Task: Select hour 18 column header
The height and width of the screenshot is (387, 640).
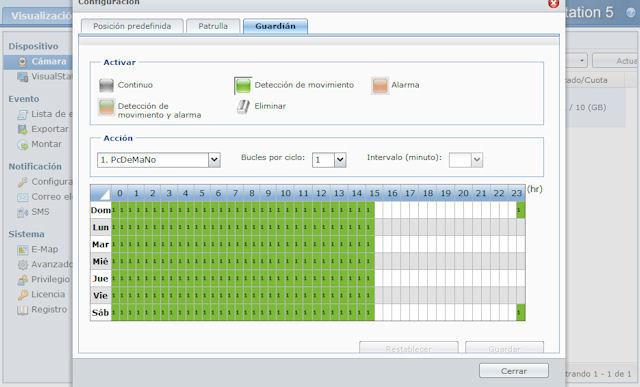Action: (x=428, y=193)
